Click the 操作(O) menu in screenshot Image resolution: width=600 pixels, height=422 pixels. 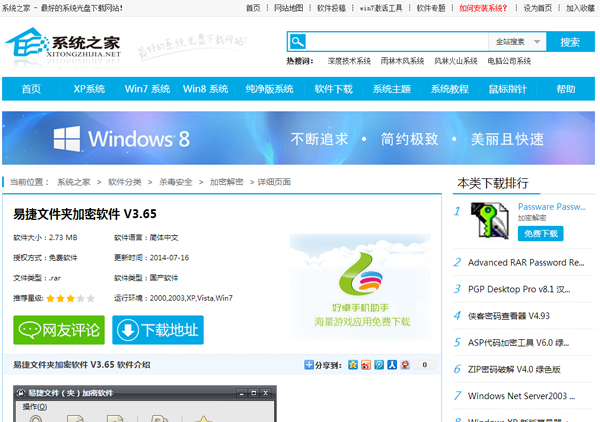(35, 407)
